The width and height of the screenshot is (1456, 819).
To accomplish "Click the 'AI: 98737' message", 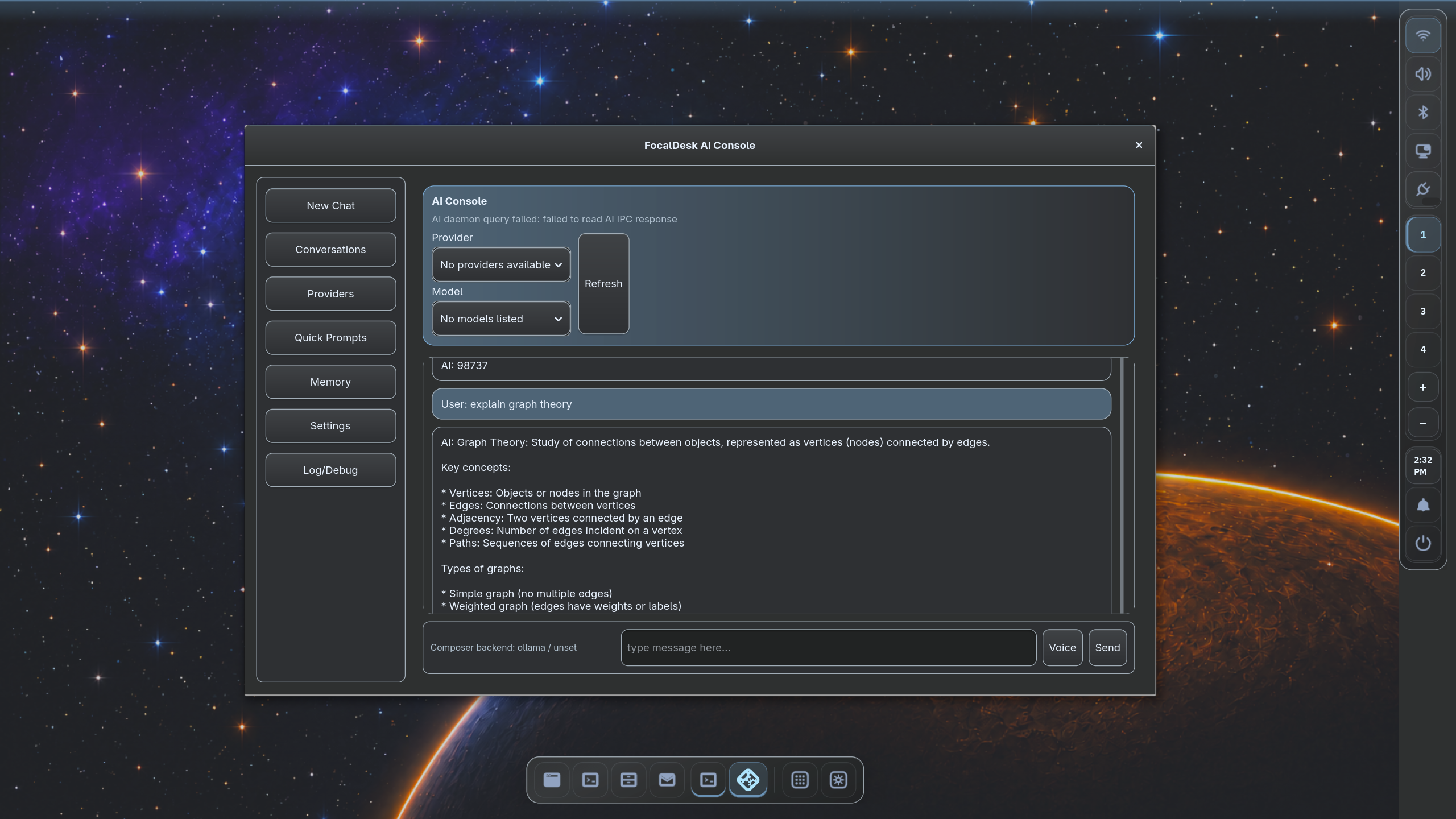I will click(771, 368).
